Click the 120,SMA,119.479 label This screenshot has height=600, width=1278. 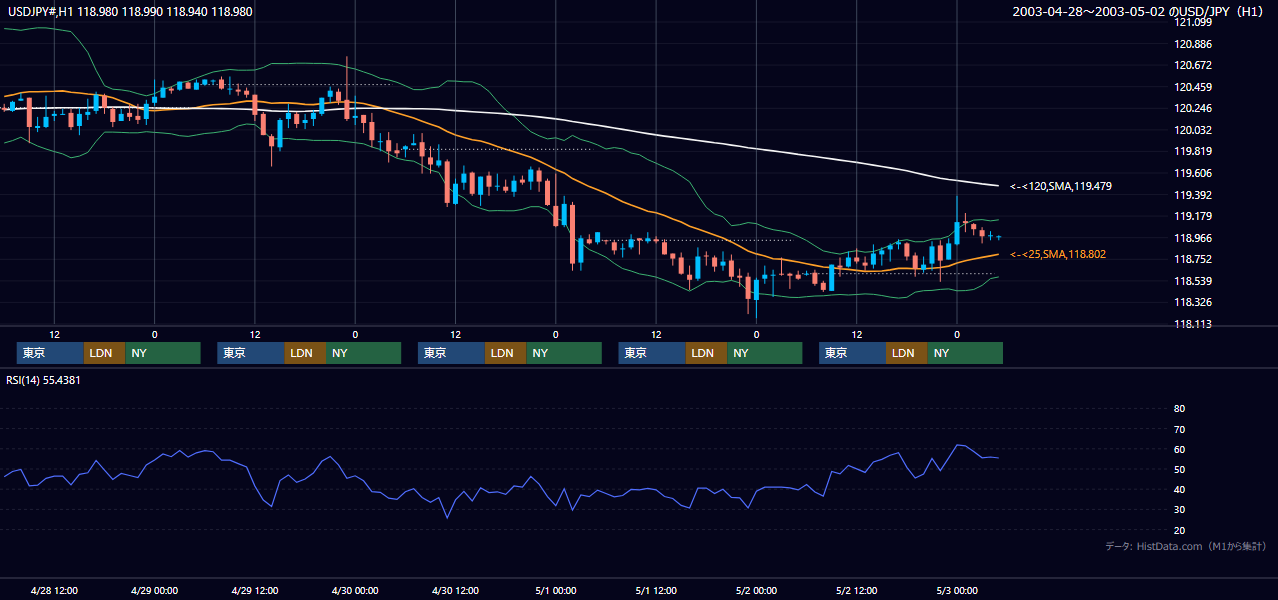(x=1061, y=186)
